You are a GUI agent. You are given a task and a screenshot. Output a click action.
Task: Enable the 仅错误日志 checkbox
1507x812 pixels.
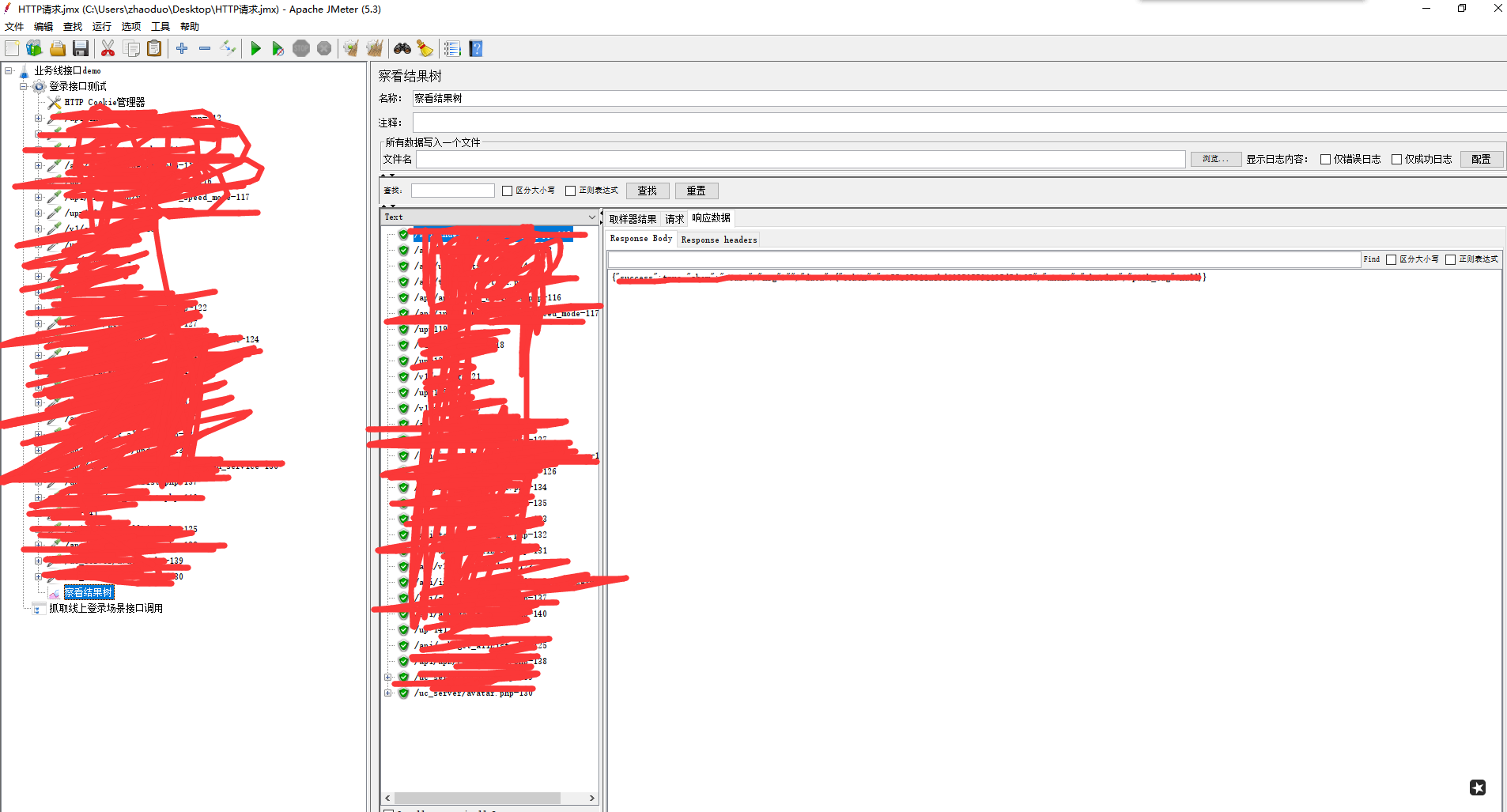(1325, 160)
